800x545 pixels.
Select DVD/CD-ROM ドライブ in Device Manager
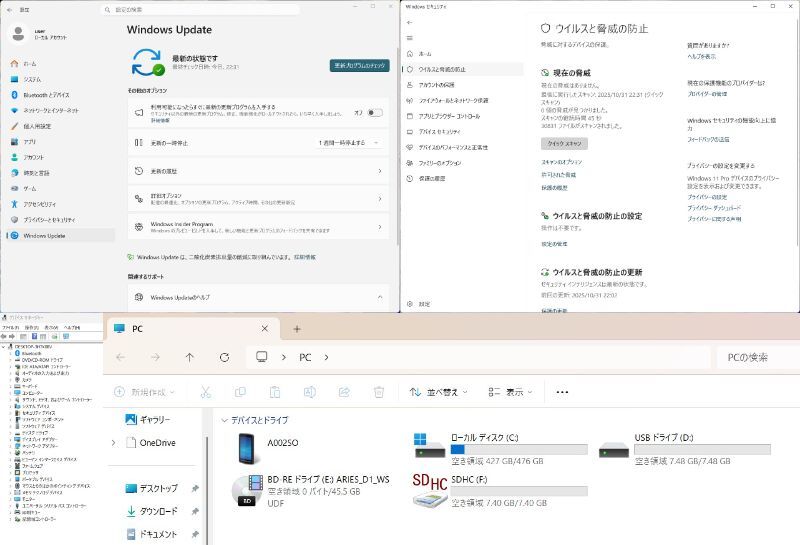[38, 360]
